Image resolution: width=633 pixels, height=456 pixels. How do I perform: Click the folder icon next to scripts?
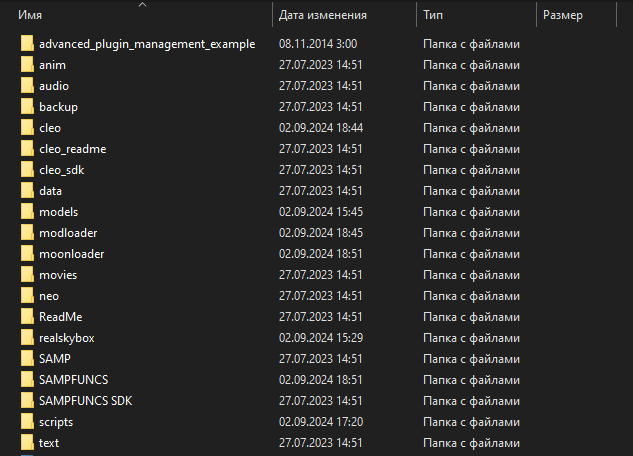tap(27, 422)
